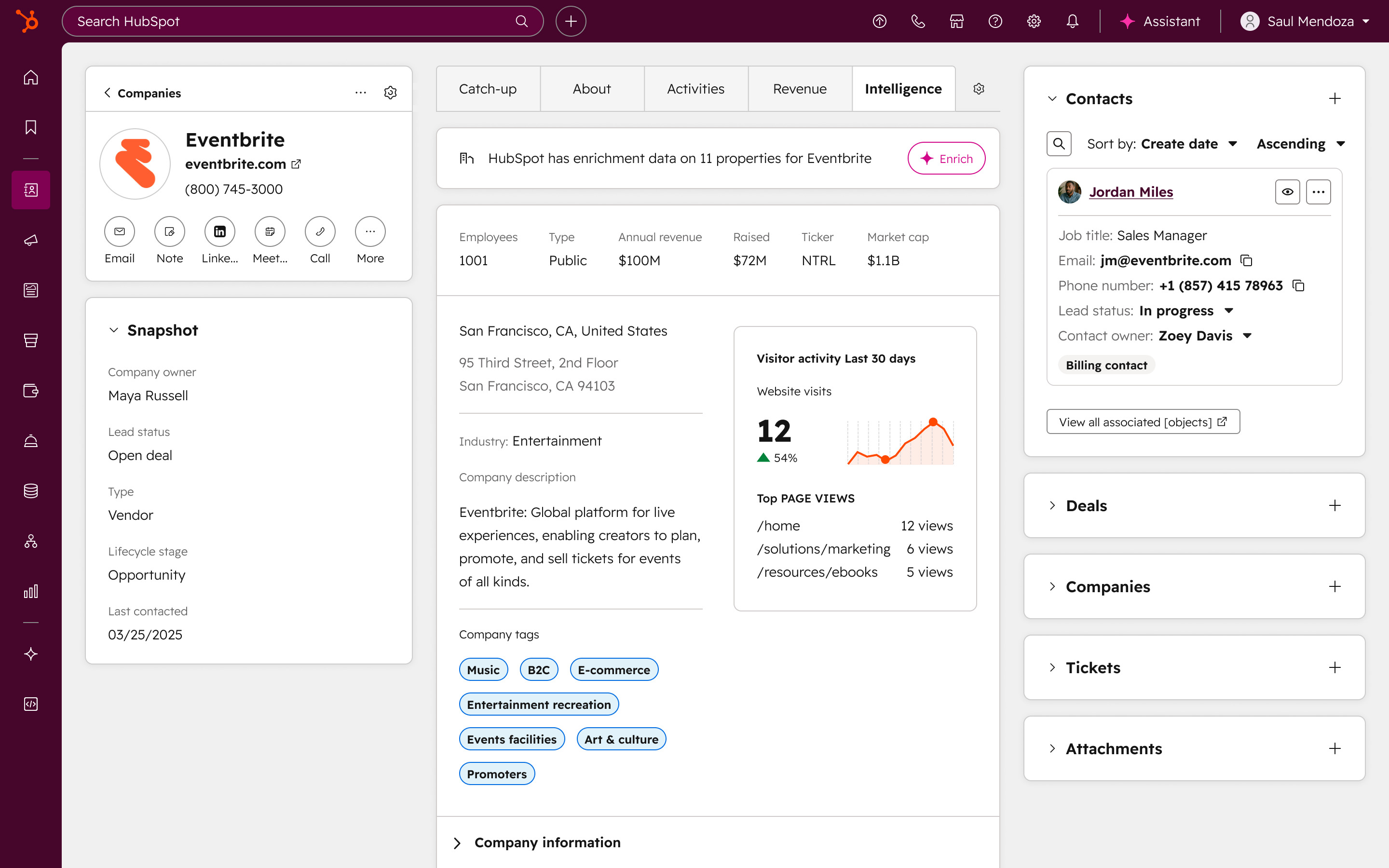The height and width of the screenshot is (868, 1389).
Task: Click the create new plus button in top bar
Action: point(571,21)
